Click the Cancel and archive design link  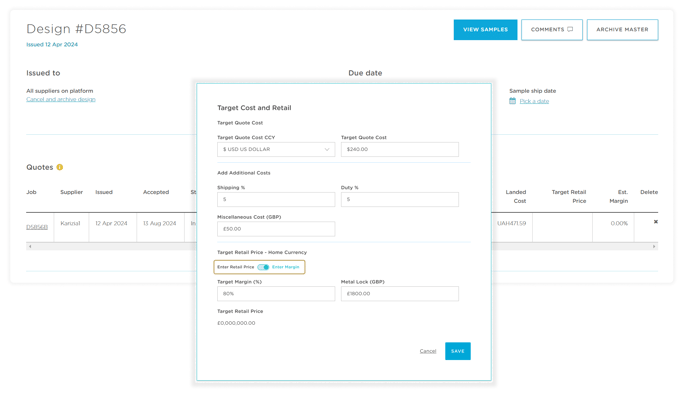point(61,99)
